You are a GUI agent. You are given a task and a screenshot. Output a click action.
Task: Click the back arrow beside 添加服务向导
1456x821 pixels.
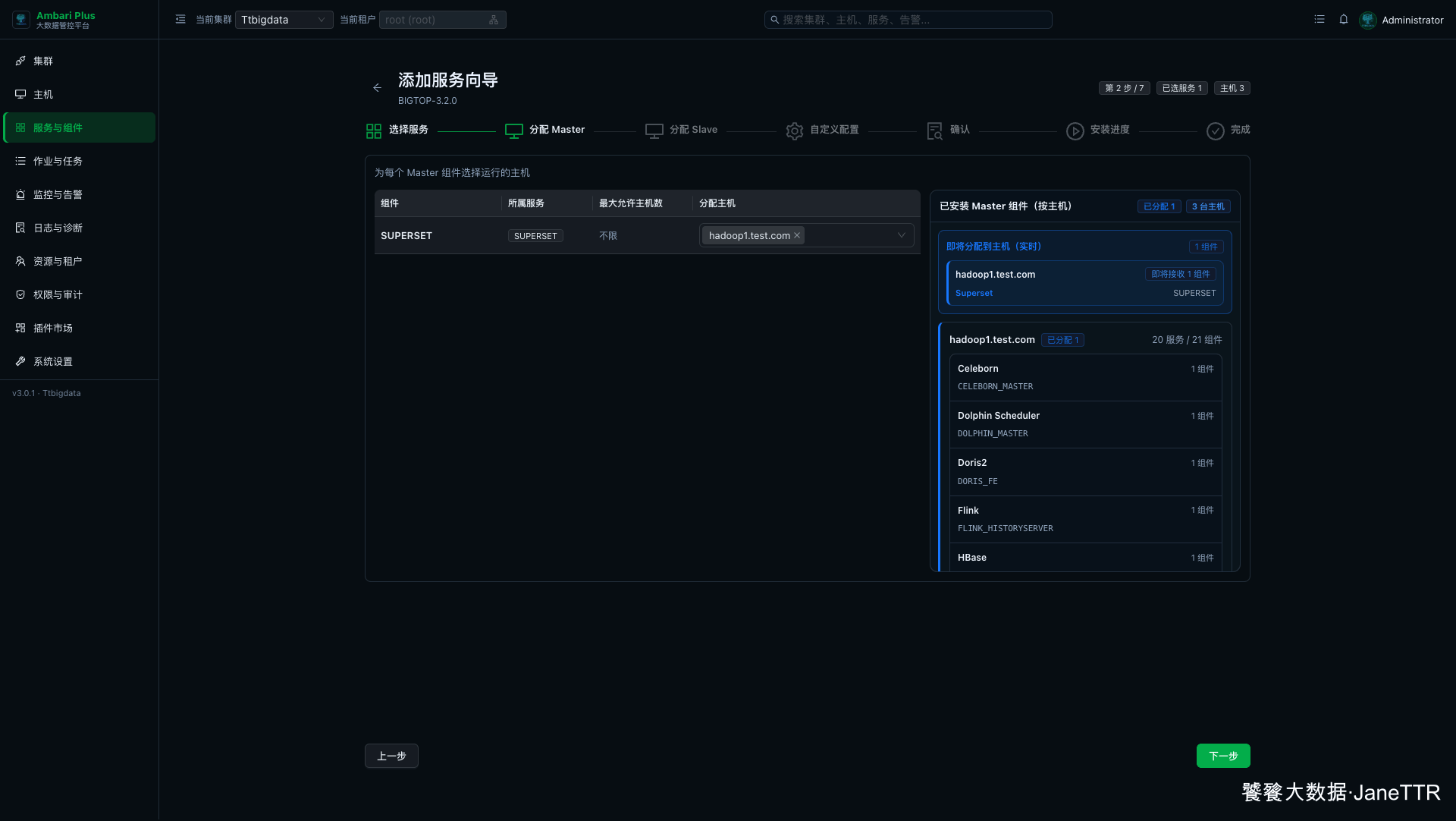pos(377,88)
